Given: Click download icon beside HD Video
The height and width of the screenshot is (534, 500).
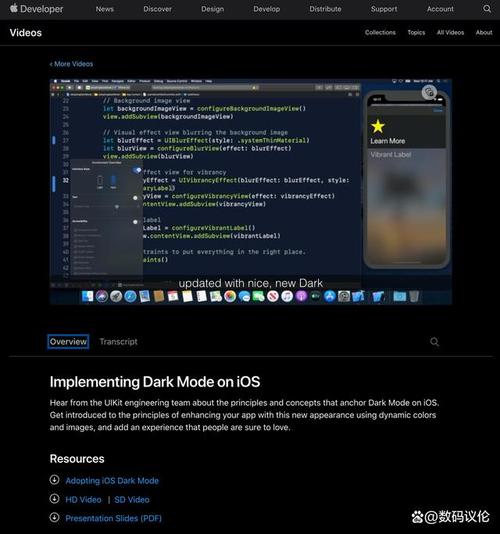Looking at the screenshot, I should [x=54, y=499].
